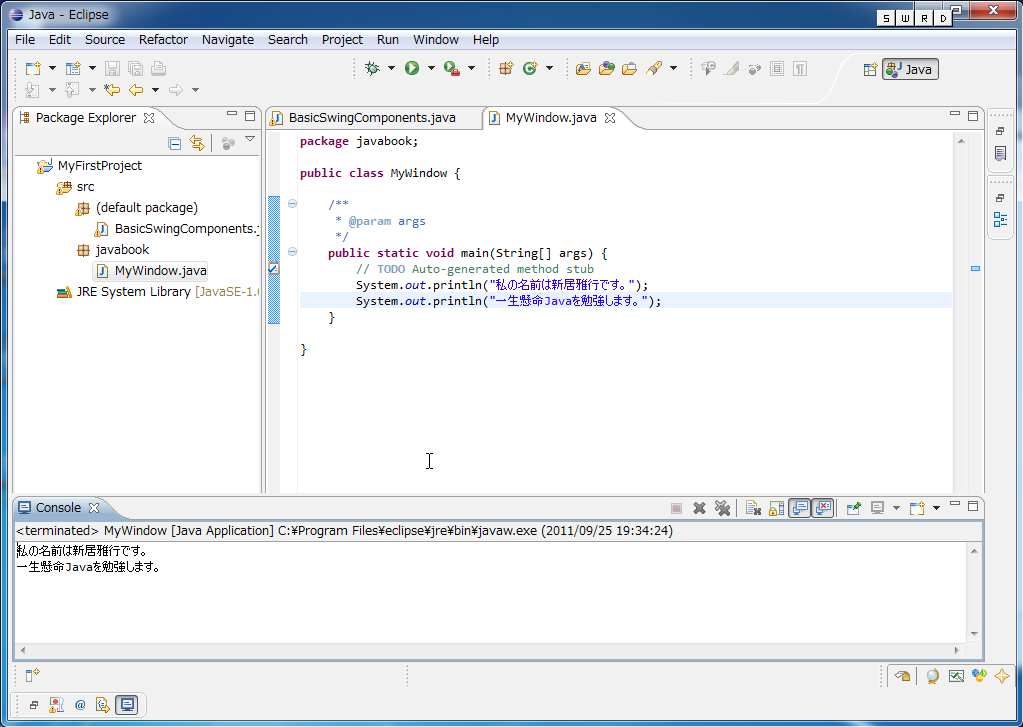Toggle Link with Editor in Package Explorer
Image resolution: width=1023 pixels, height=727 pixels.
(x=197, y=143)
